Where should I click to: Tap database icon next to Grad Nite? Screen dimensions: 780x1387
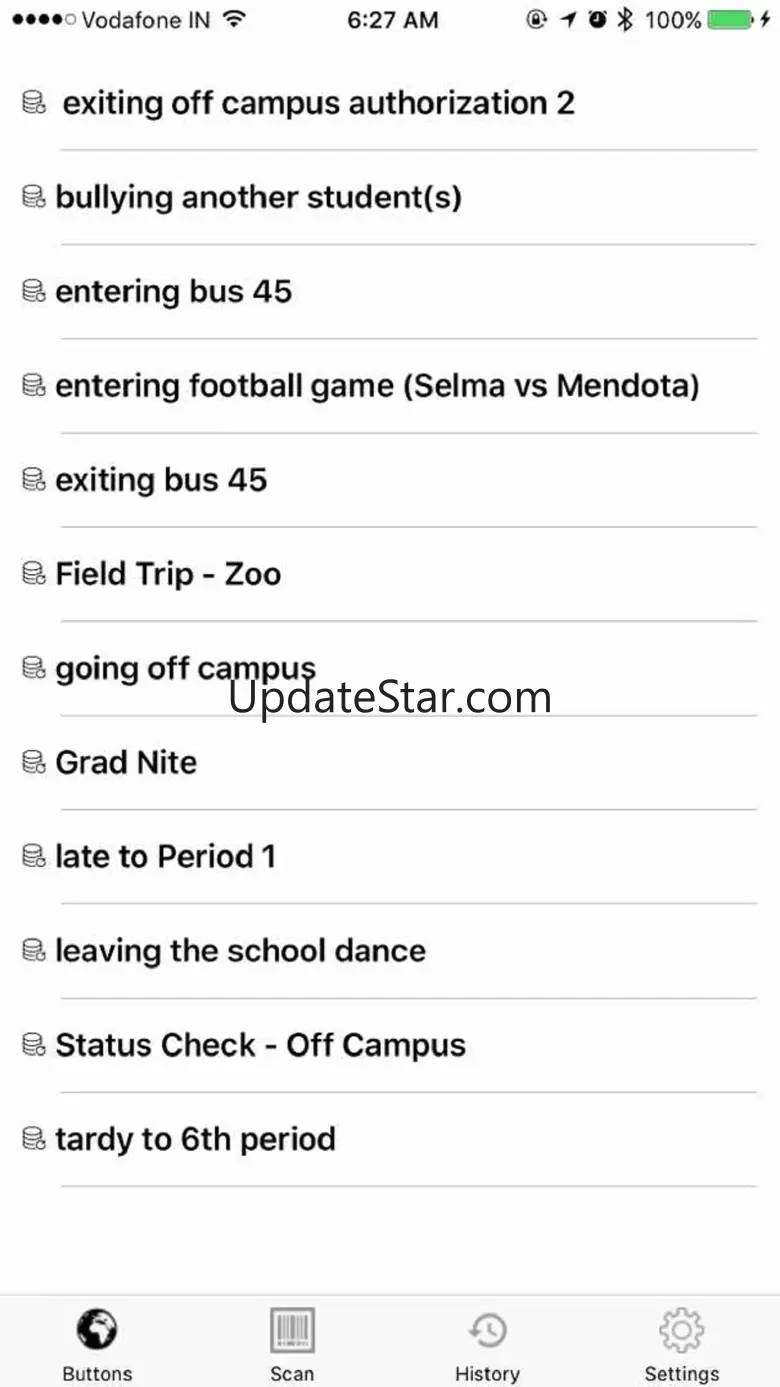(34, 762)
